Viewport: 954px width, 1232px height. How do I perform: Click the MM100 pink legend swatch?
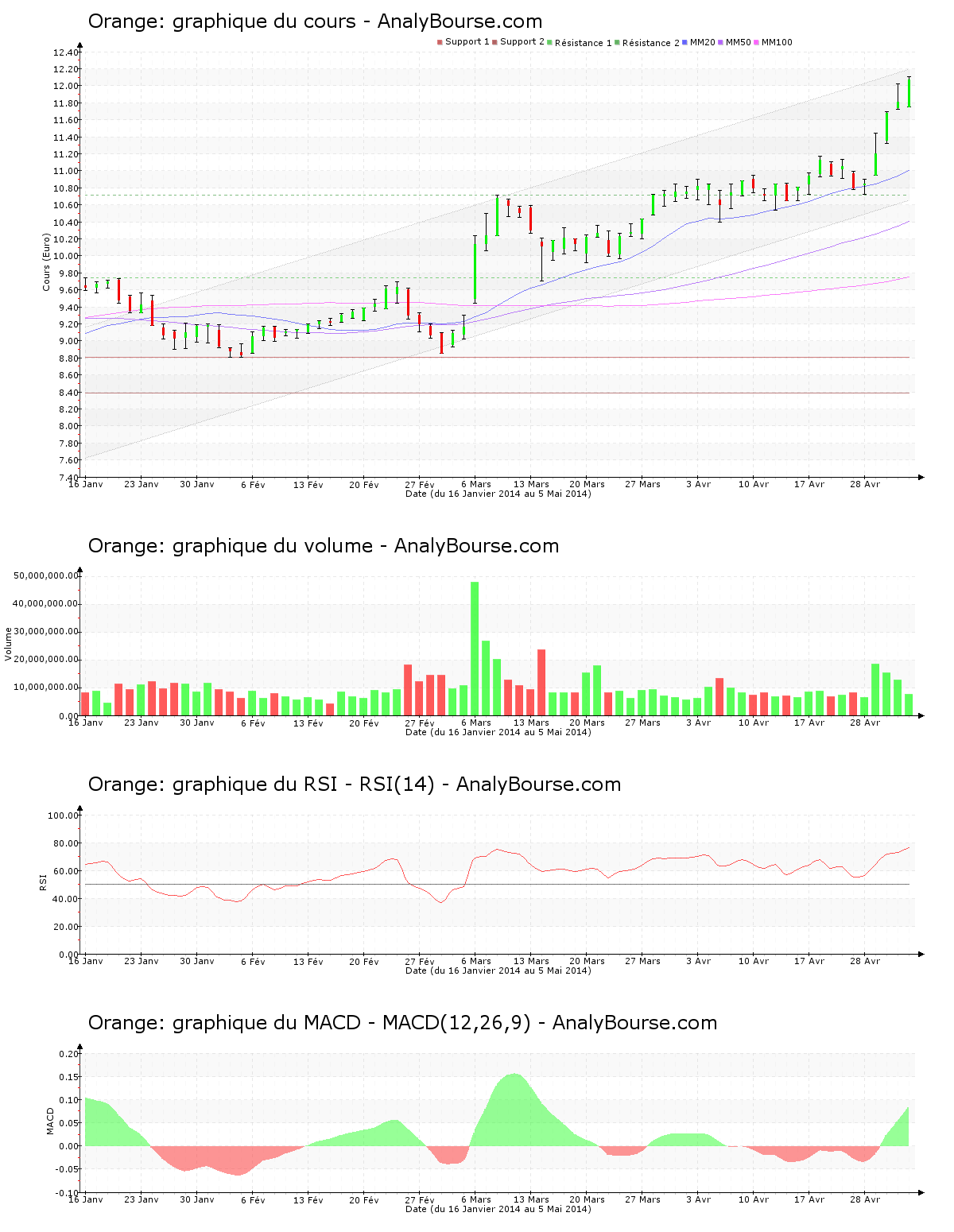click(x=756, y=42)
